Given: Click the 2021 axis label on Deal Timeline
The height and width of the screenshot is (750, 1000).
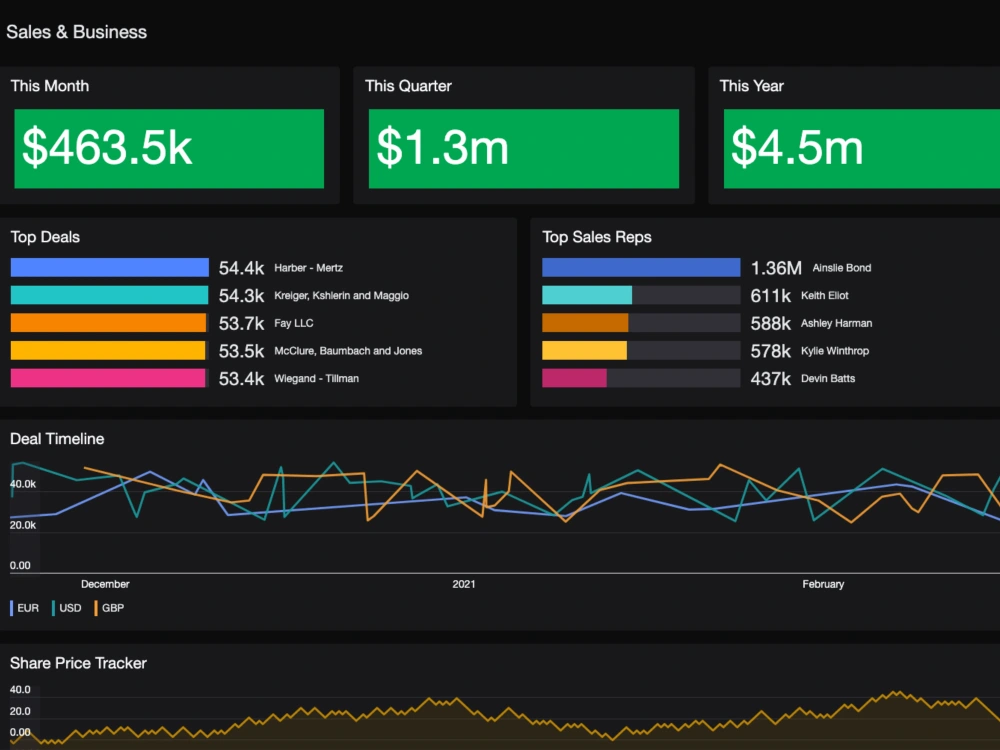Looking at the screenshot, I should 464,583.
